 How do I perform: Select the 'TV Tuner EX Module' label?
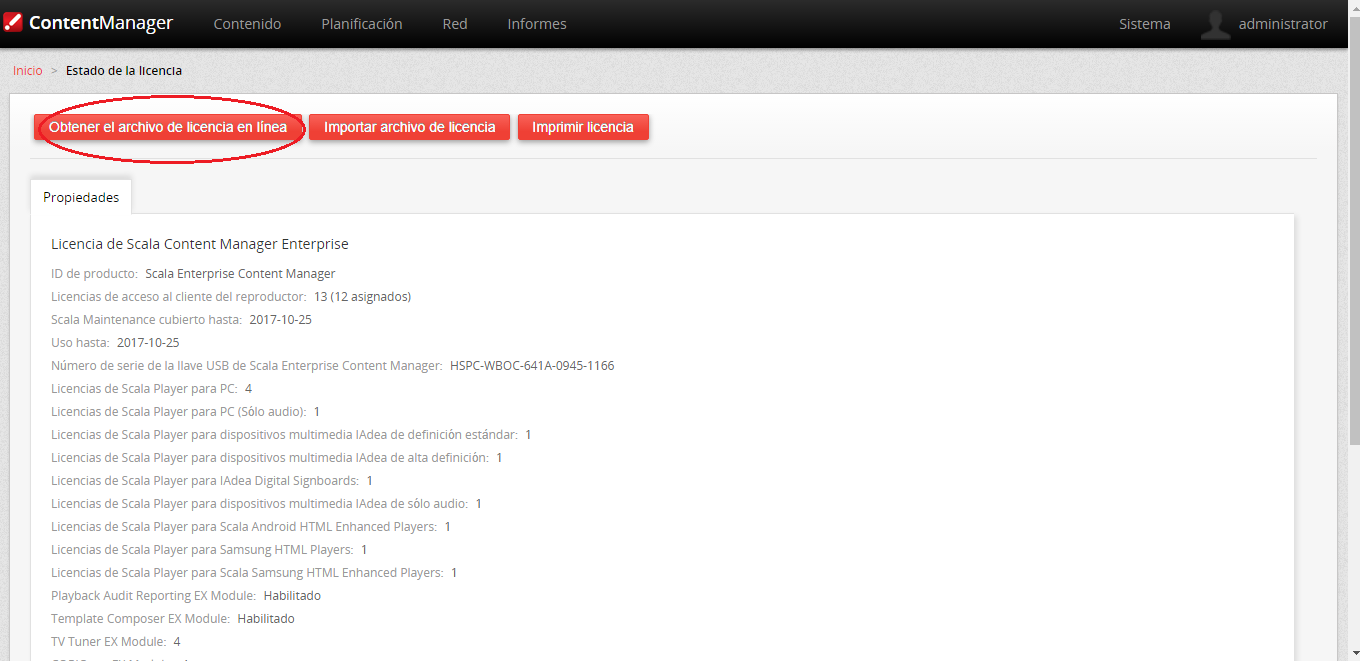click(x=108, y=642)
